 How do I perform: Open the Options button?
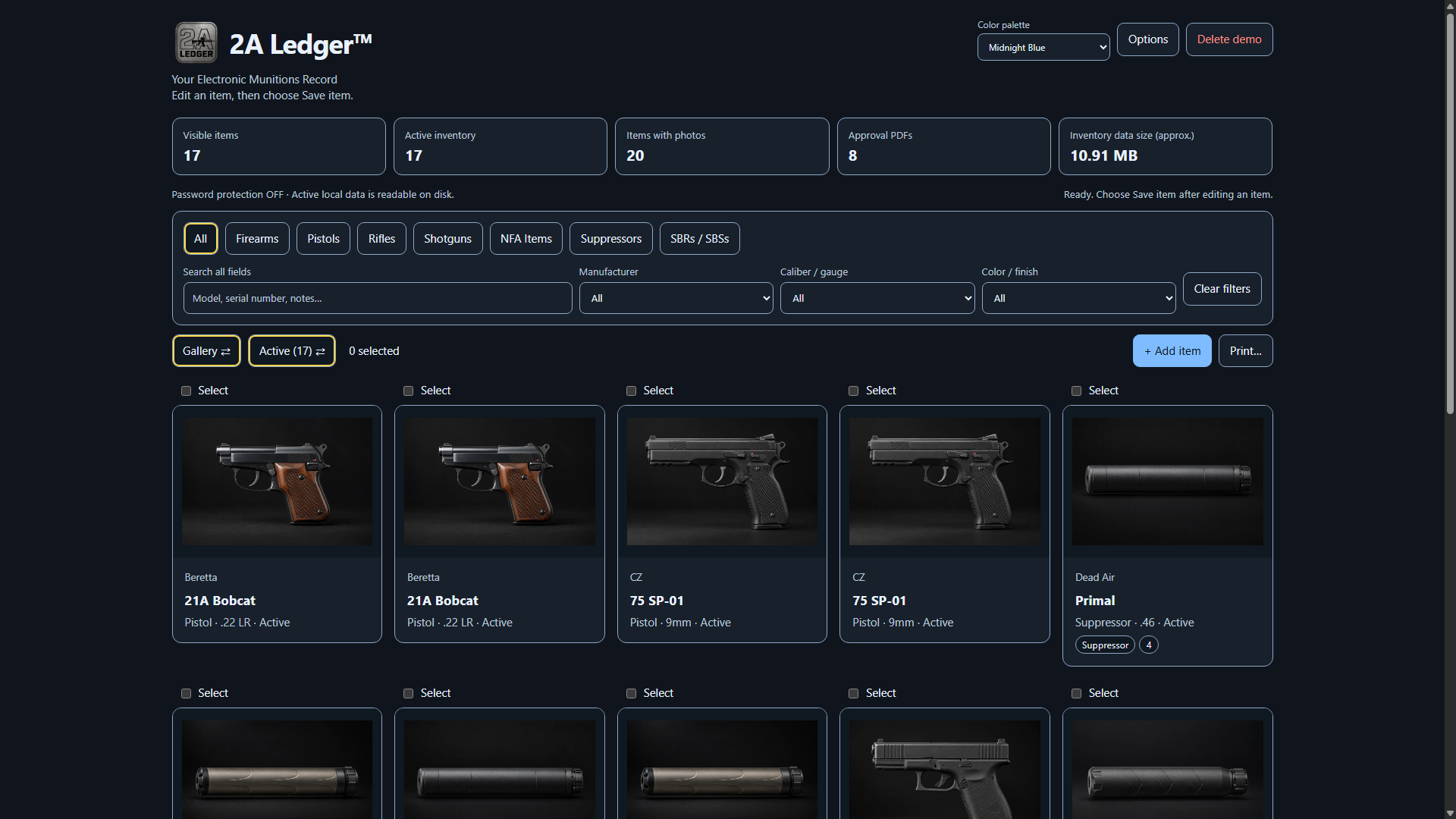point(1147,39)
